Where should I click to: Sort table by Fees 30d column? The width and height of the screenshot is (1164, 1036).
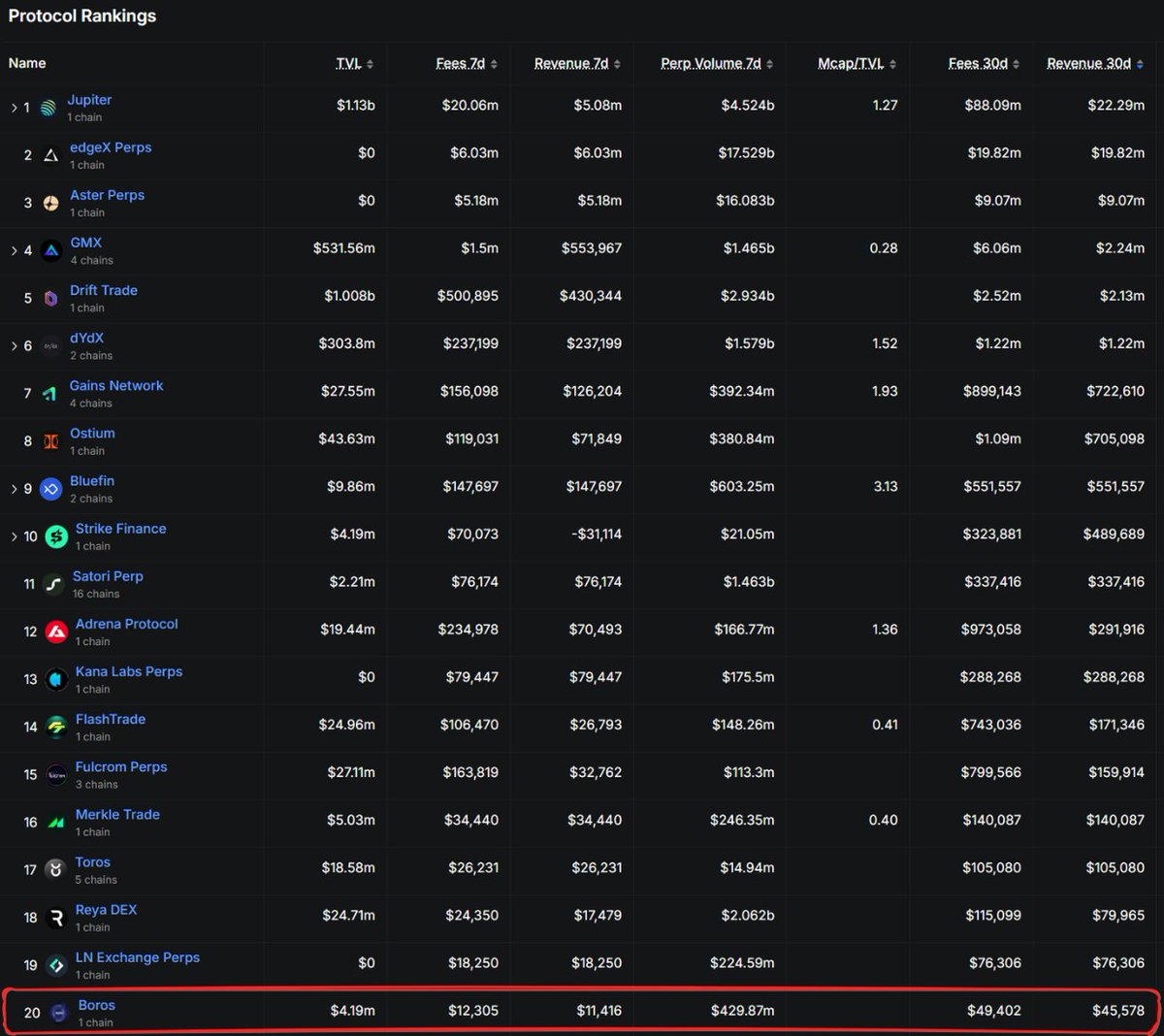tap(984, 63)
